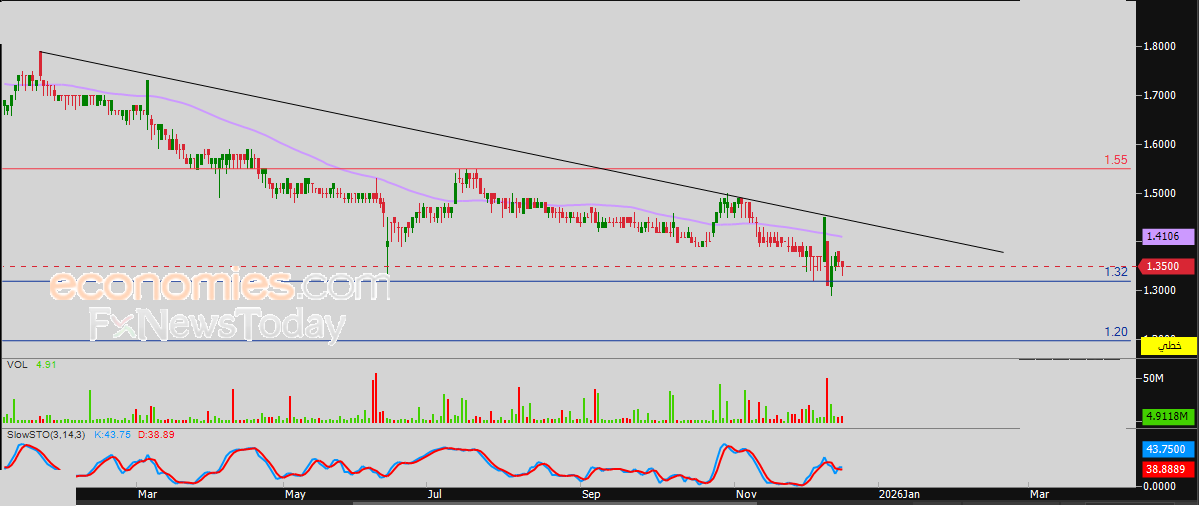Click the Mar label following 2026Jan

1039,495
